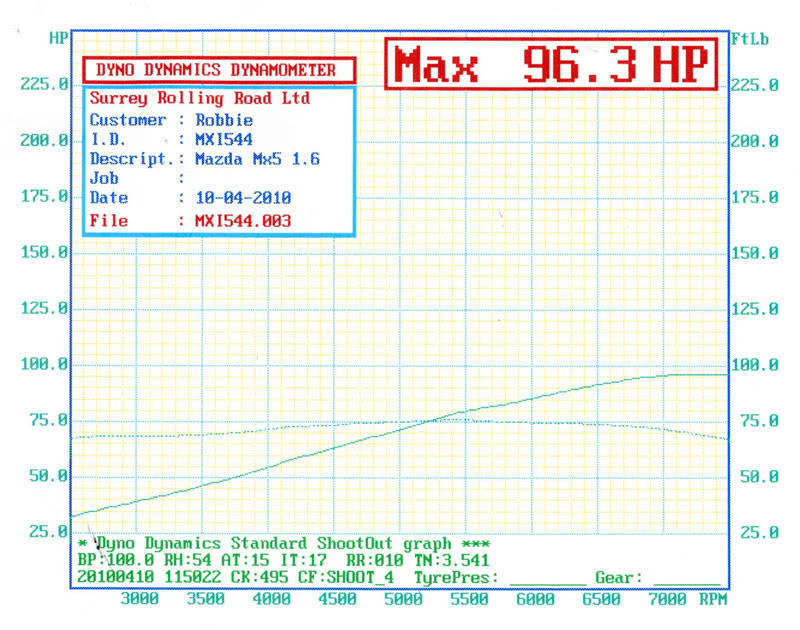
Task: Click the 4000 RPM axis label
Action: [271, 598]
